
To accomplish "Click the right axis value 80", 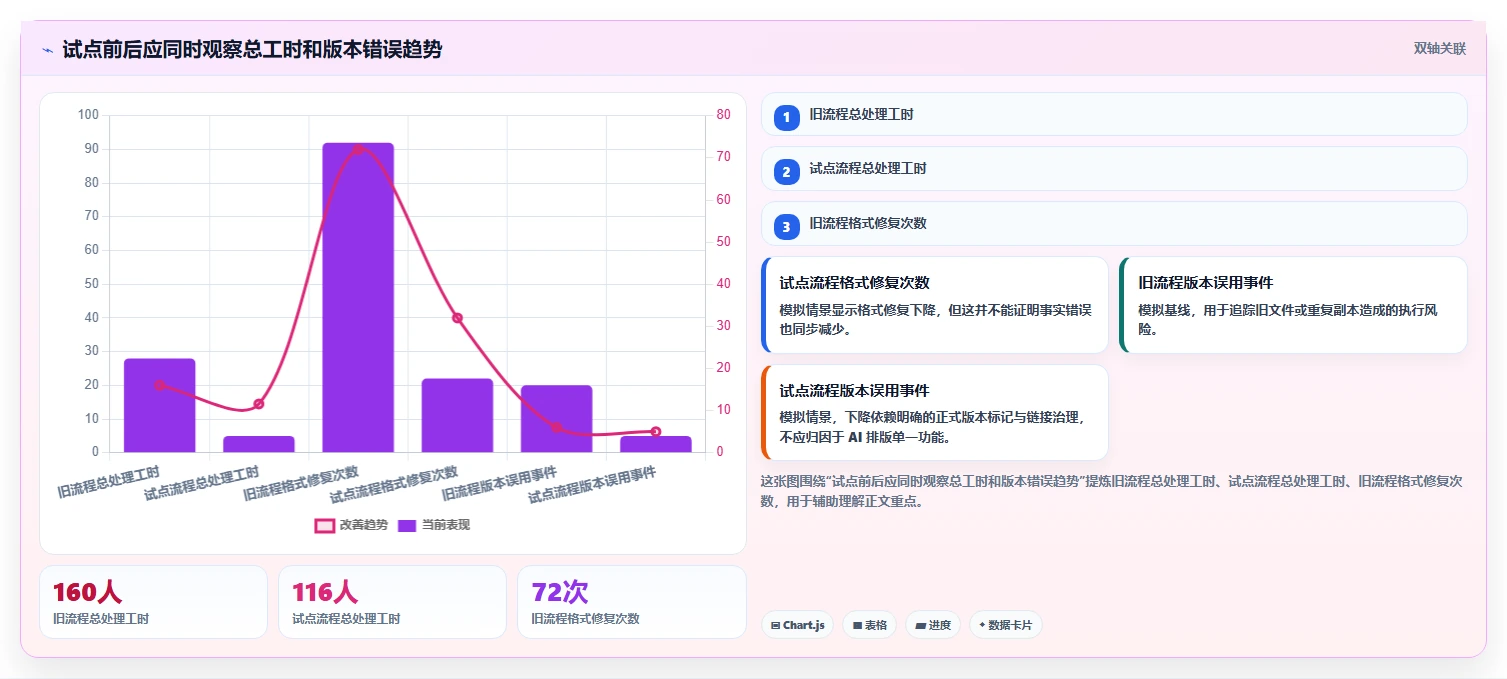I will pos(724,115).
